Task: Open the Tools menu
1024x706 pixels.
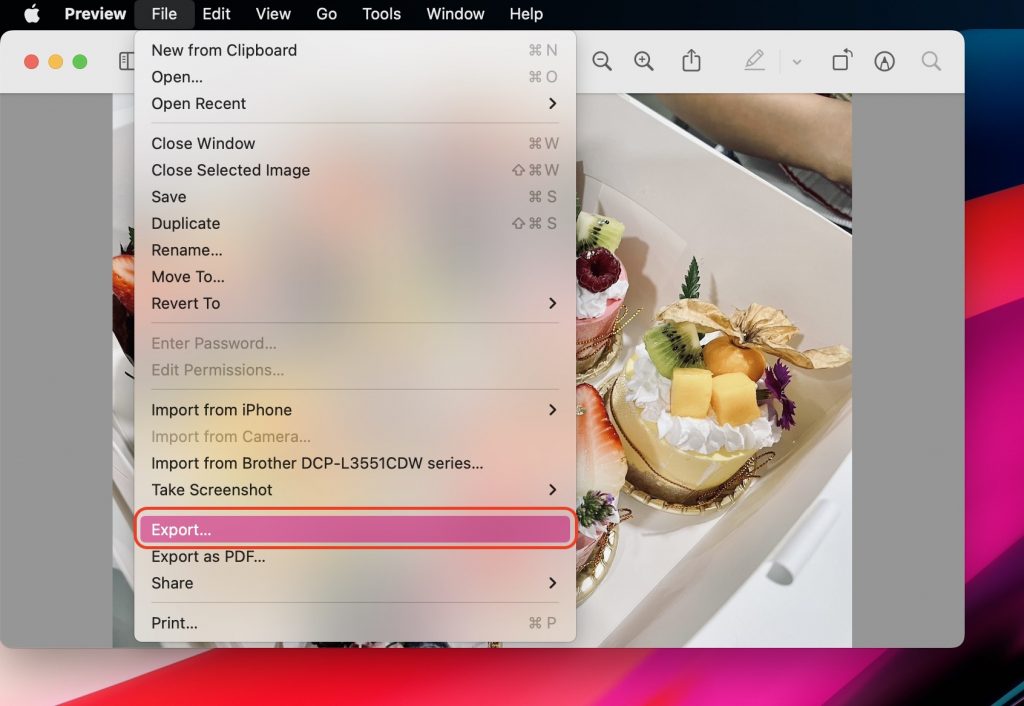Action: pos(380,14)
